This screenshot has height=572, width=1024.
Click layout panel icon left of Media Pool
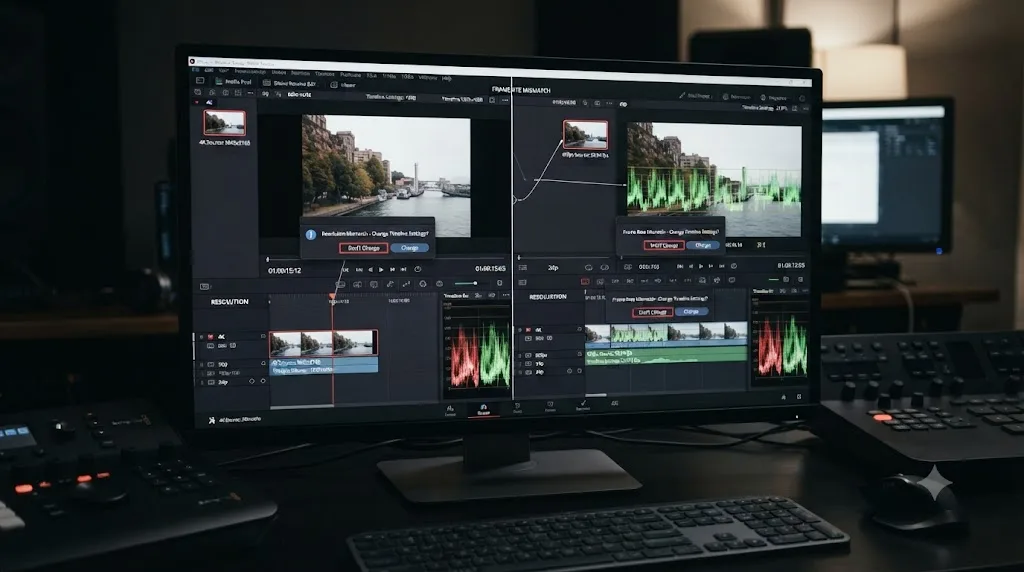click(x=200, y=81)
